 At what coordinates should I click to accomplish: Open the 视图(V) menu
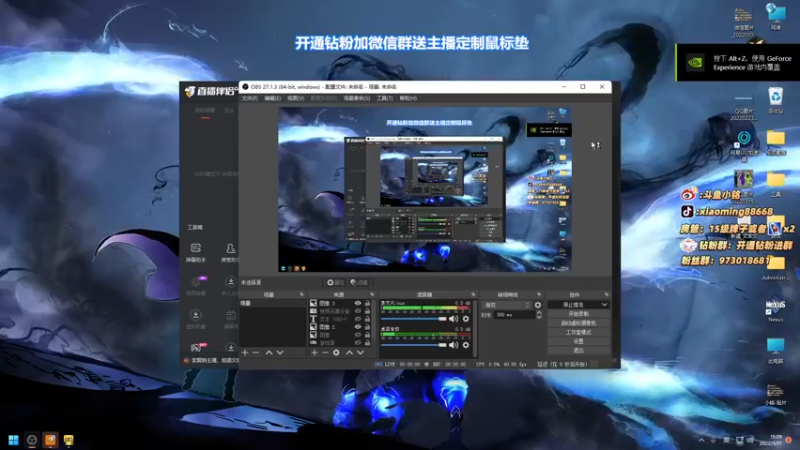click(295, 98)
